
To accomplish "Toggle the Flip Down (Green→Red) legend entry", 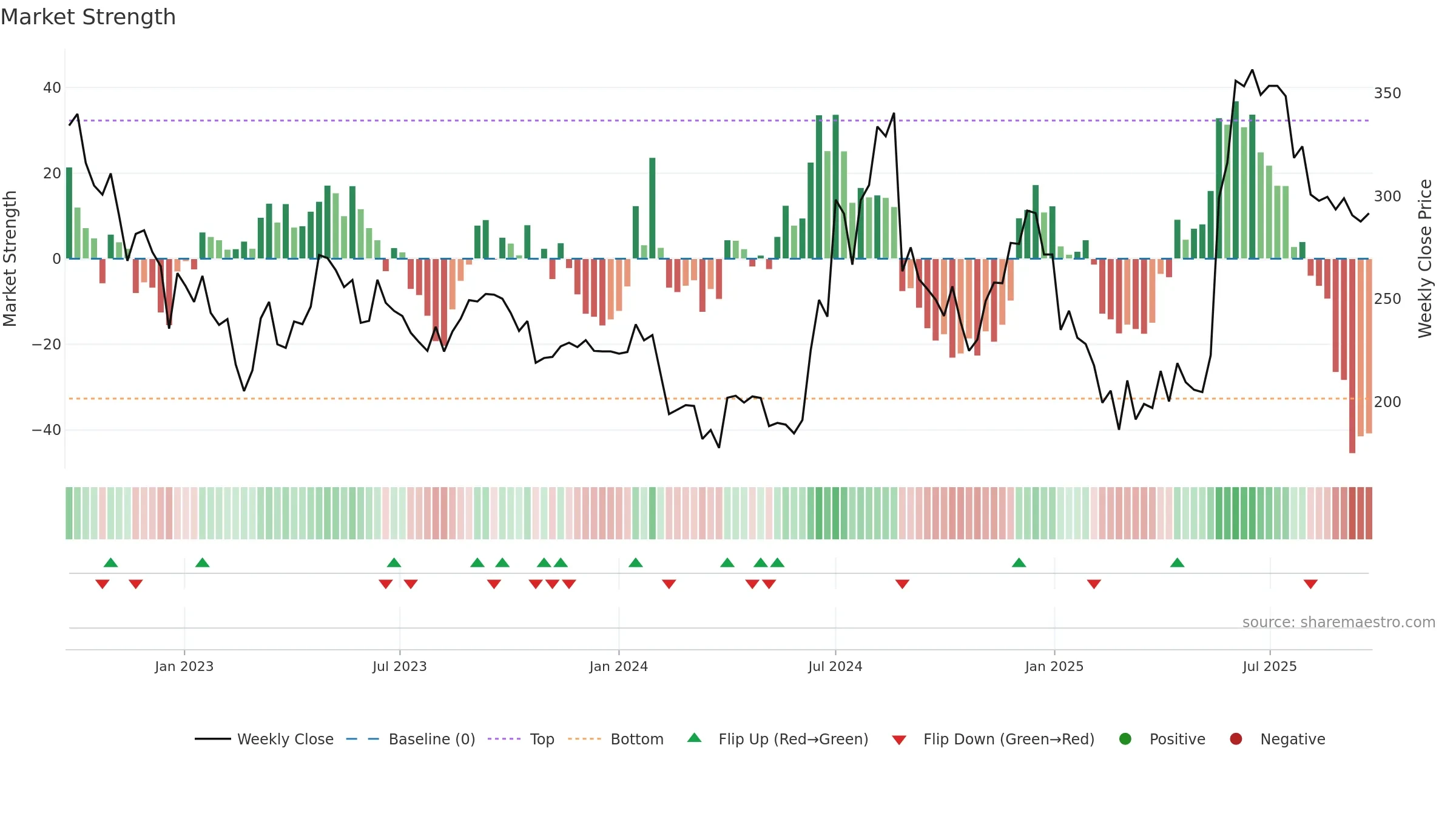I will tap(993, 739).
